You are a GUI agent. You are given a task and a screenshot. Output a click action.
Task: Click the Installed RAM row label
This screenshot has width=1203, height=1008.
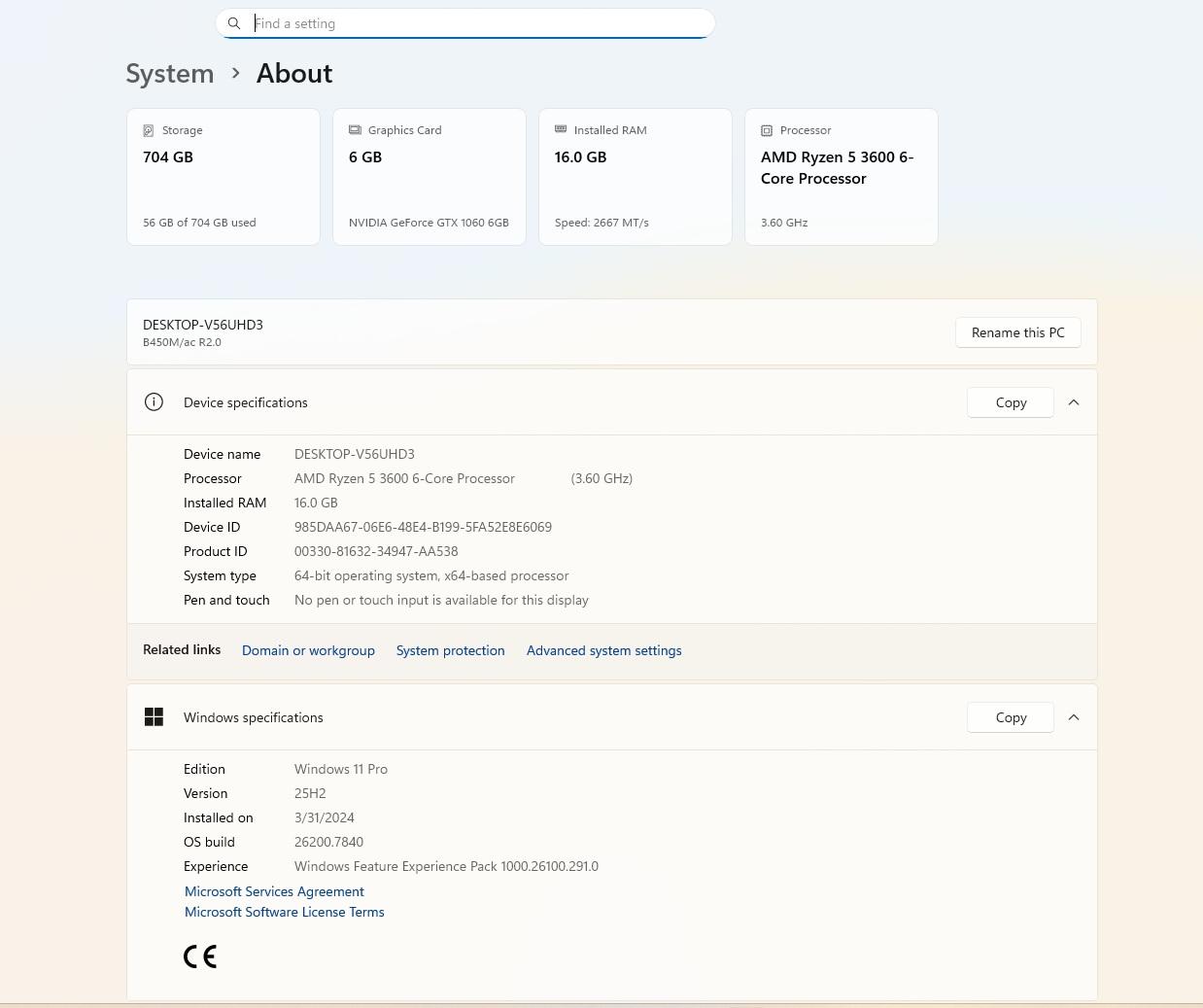(224, 503)
